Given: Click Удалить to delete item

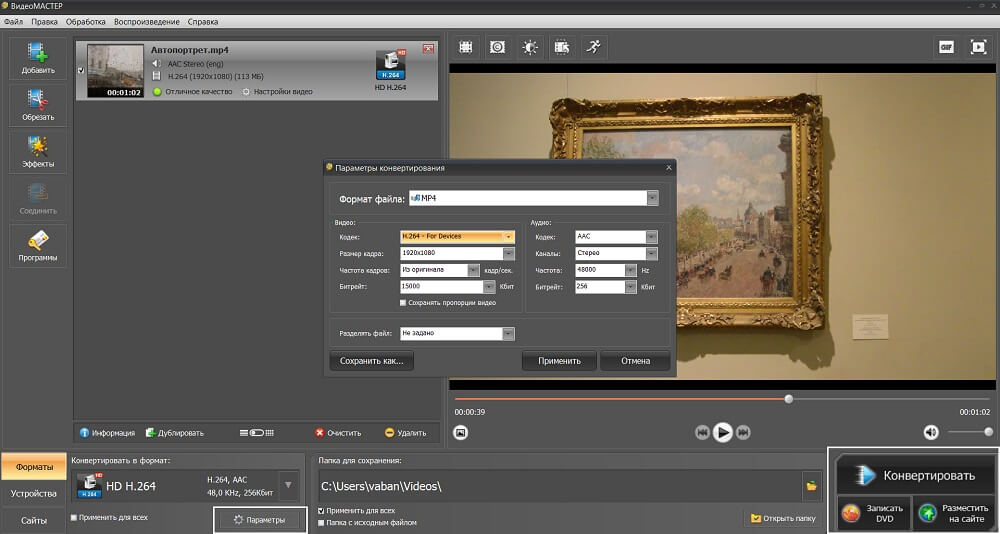Looking at the screenshot, I should coord(406,433).
